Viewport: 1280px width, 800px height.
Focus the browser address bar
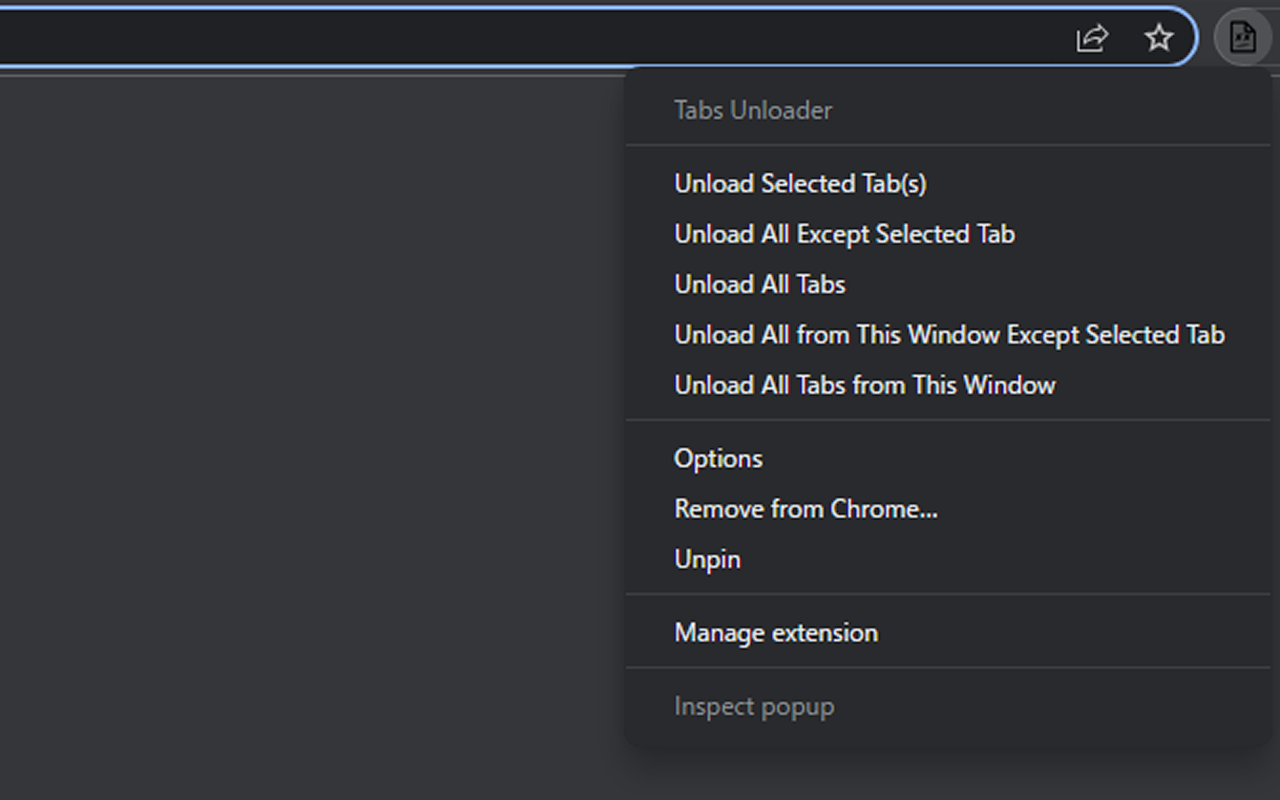click(500, 38)
